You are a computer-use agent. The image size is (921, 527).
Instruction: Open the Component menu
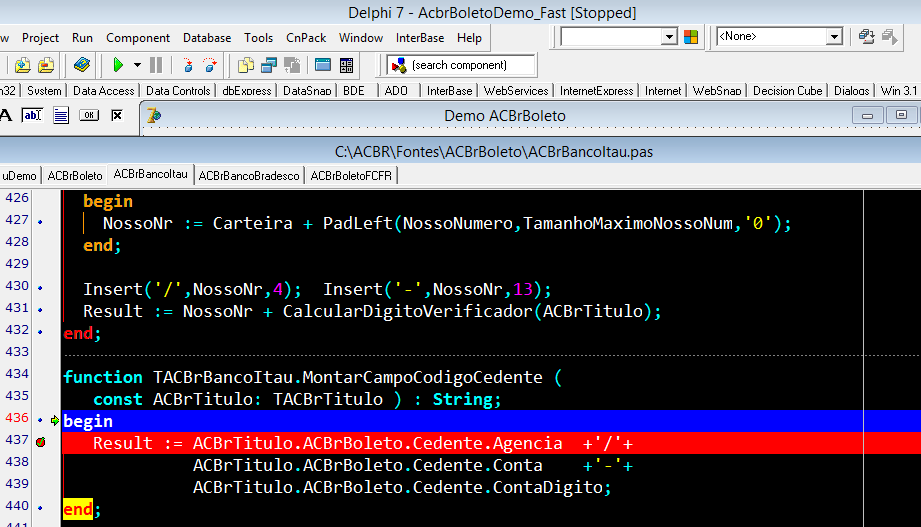[x=138, y=38]
